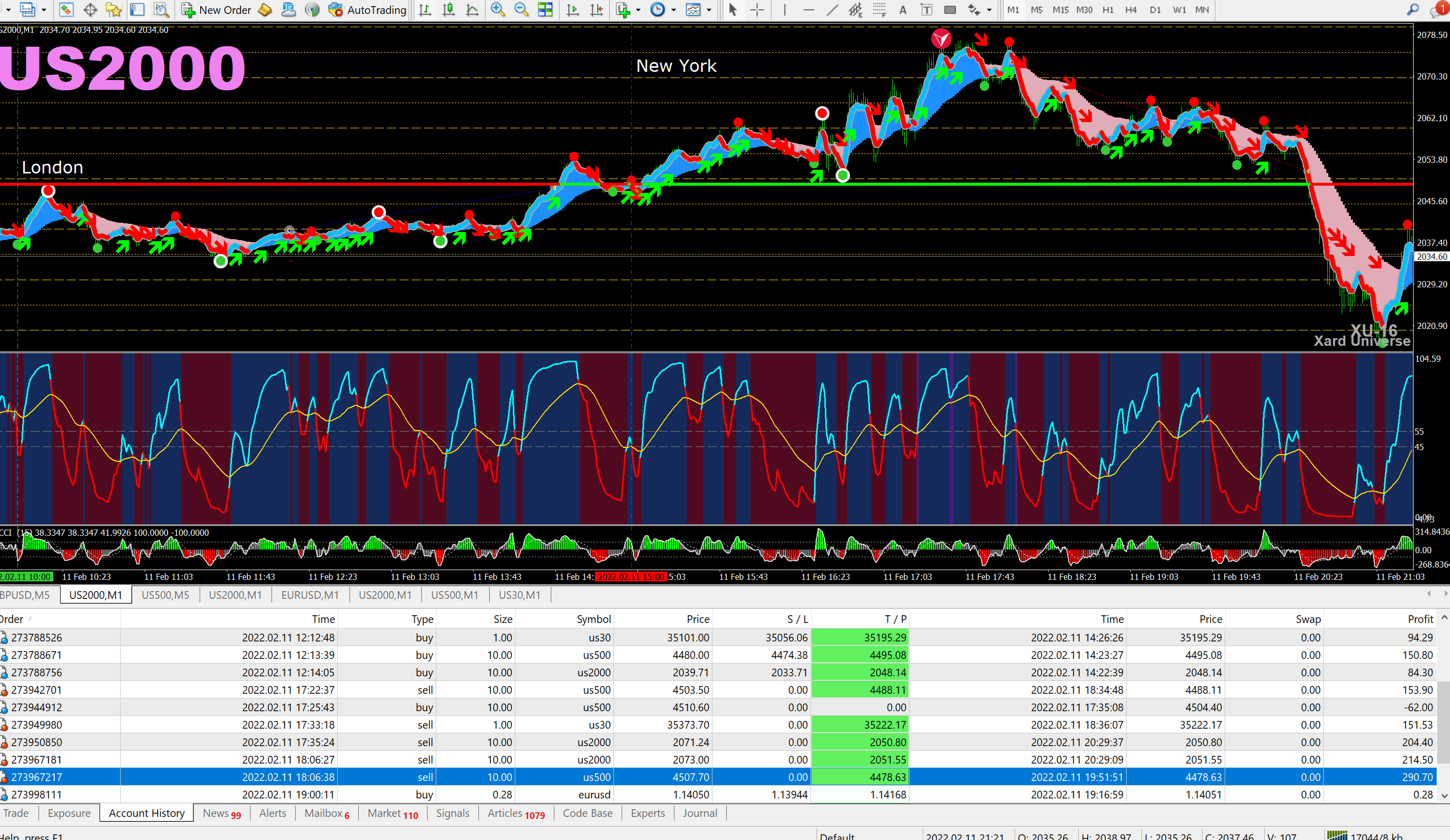
Task: Open the Journal terminal tab
Action: pos(700,813)
